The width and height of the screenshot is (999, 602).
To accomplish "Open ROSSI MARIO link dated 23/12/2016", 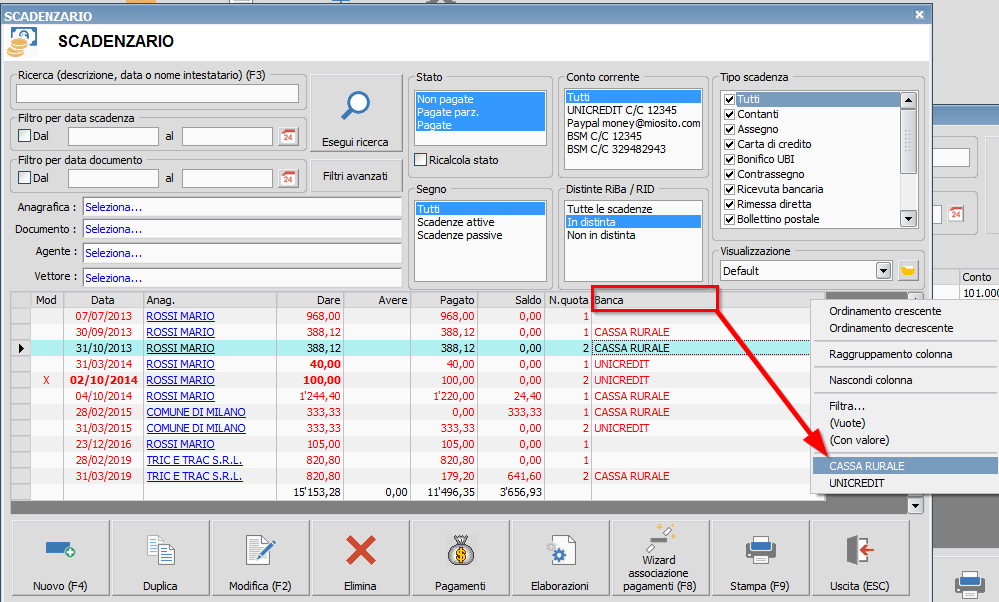I will (x=180, y=444).
